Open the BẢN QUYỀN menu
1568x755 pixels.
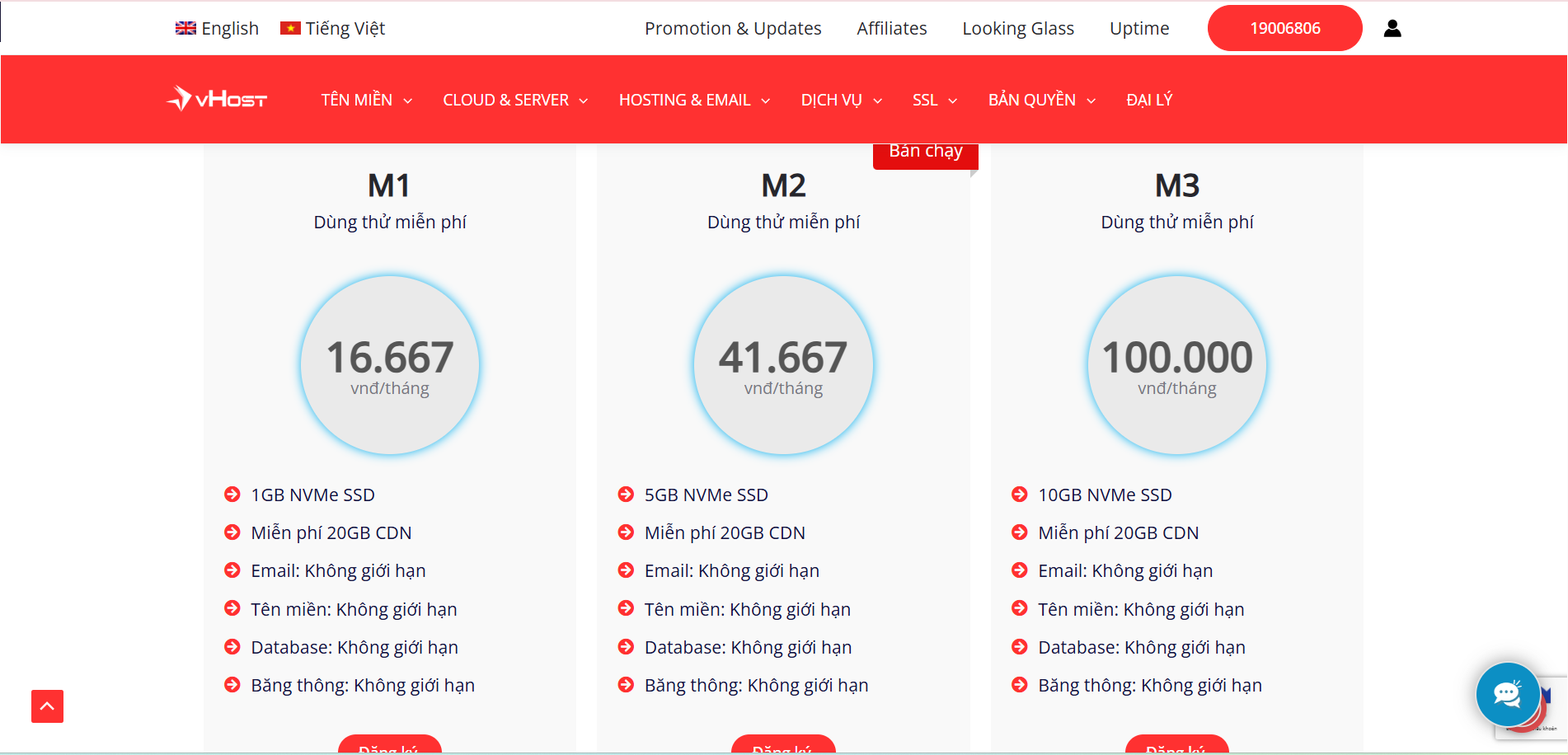coord(1041,100)
